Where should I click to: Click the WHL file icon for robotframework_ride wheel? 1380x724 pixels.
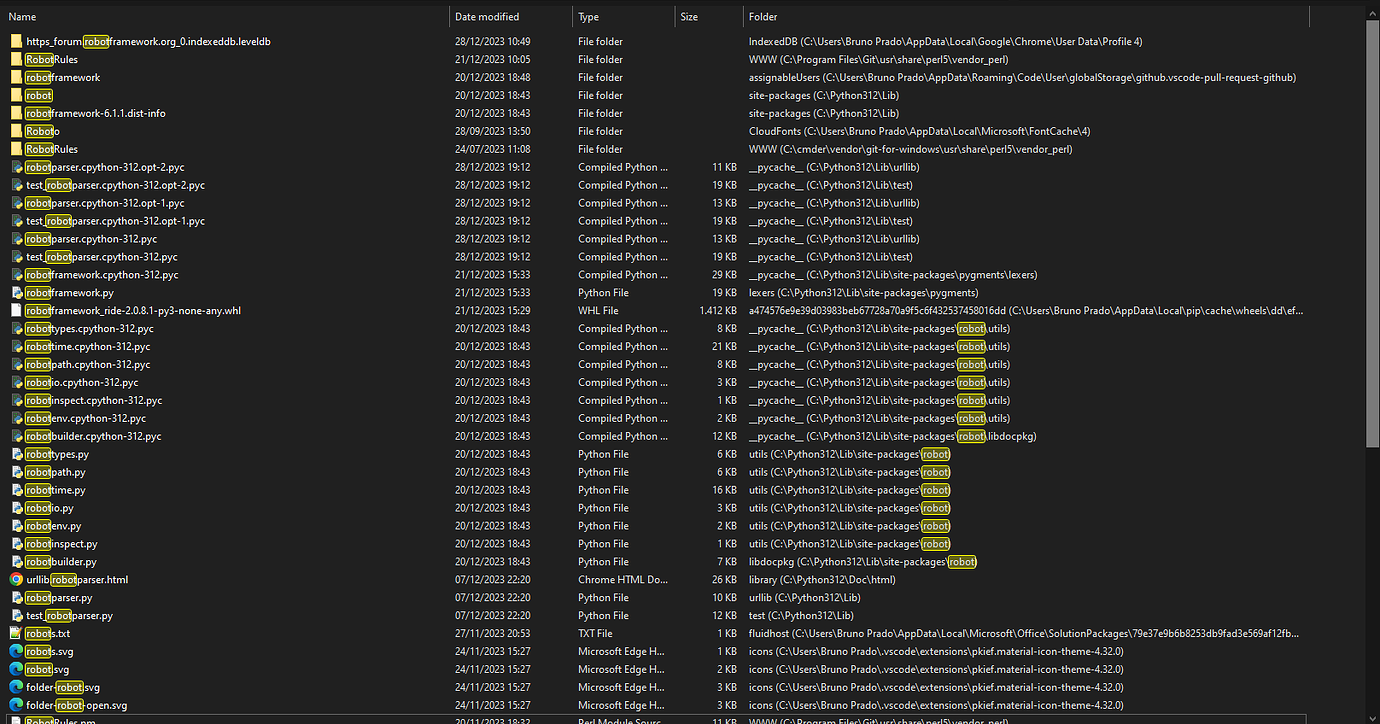click(x=15, y=310)
